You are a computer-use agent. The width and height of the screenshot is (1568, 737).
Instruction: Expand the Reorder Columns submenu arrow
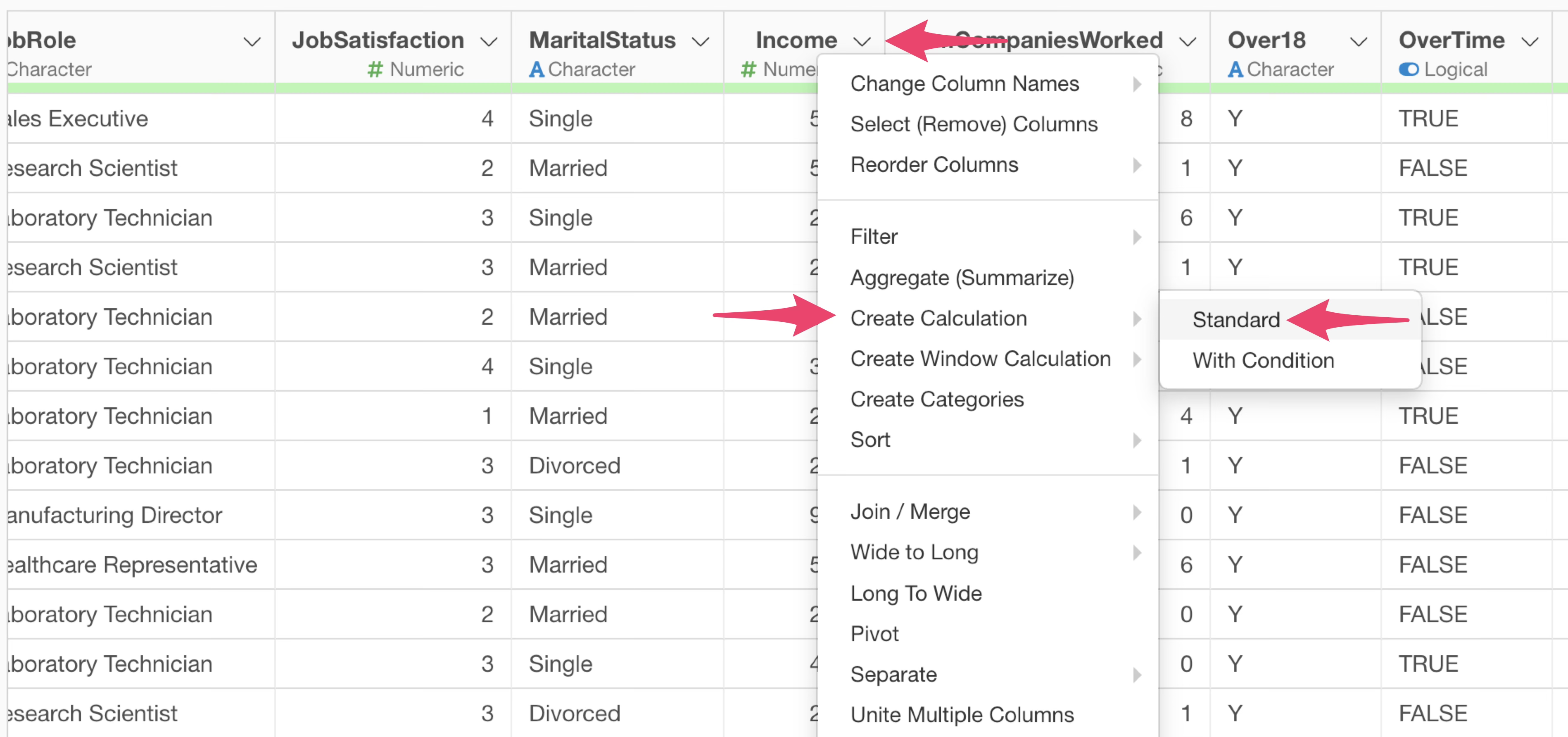tap(1137, 165)
